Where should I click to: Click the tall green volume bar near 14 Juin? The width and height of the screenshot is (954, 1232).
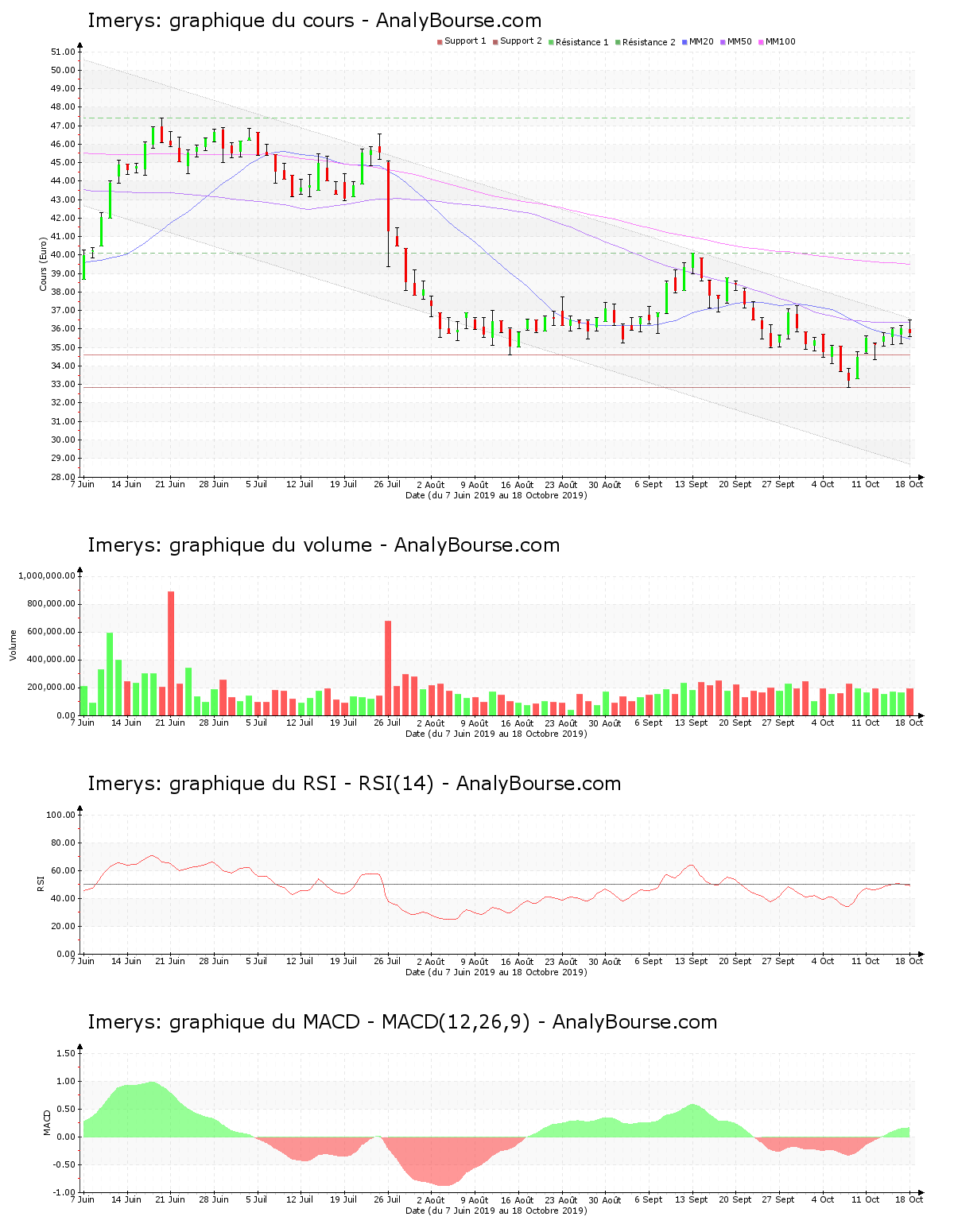(110, 674)
